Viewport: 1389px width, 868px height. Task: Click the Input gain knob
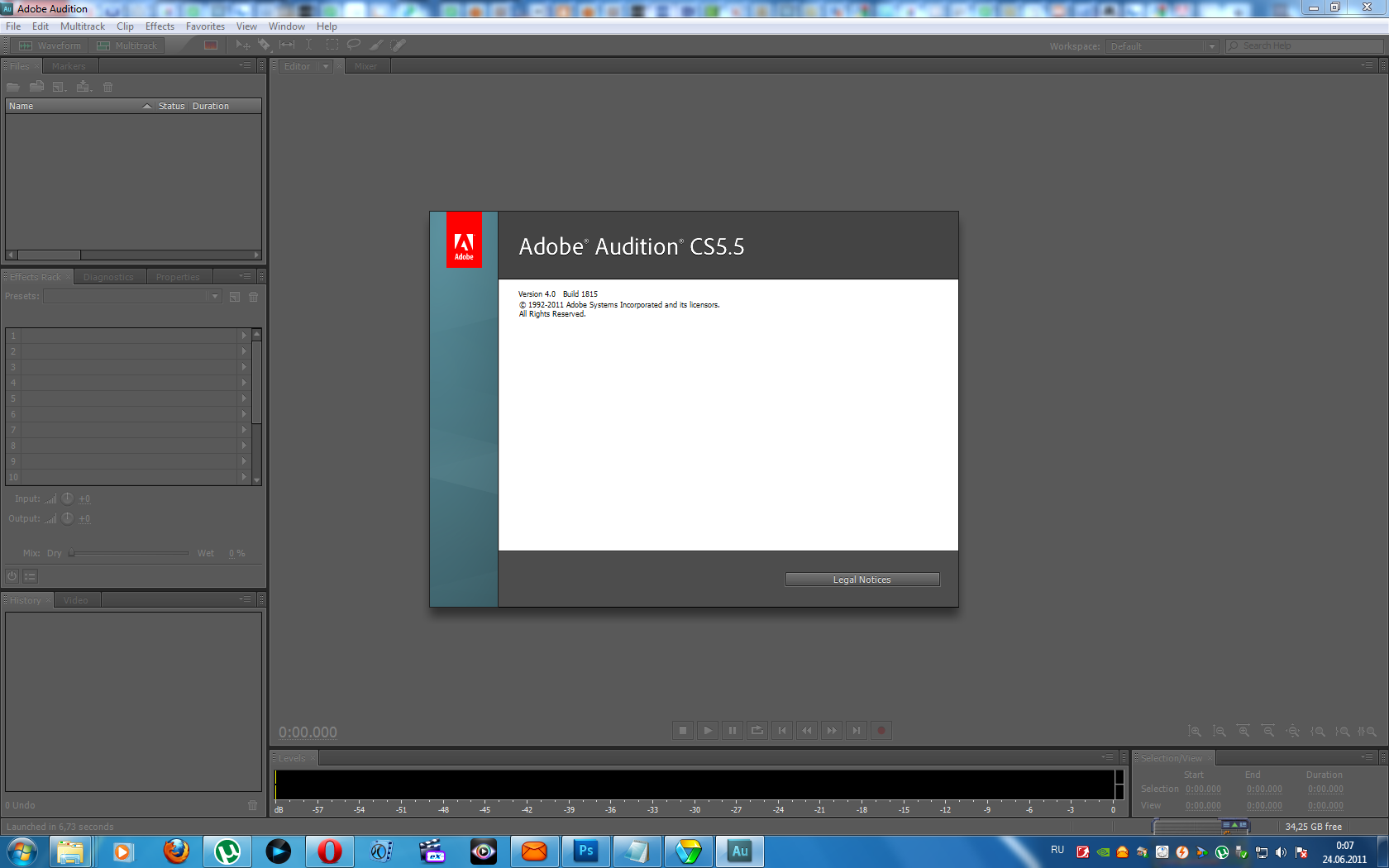pyautogui.click(x=68, y=498)
